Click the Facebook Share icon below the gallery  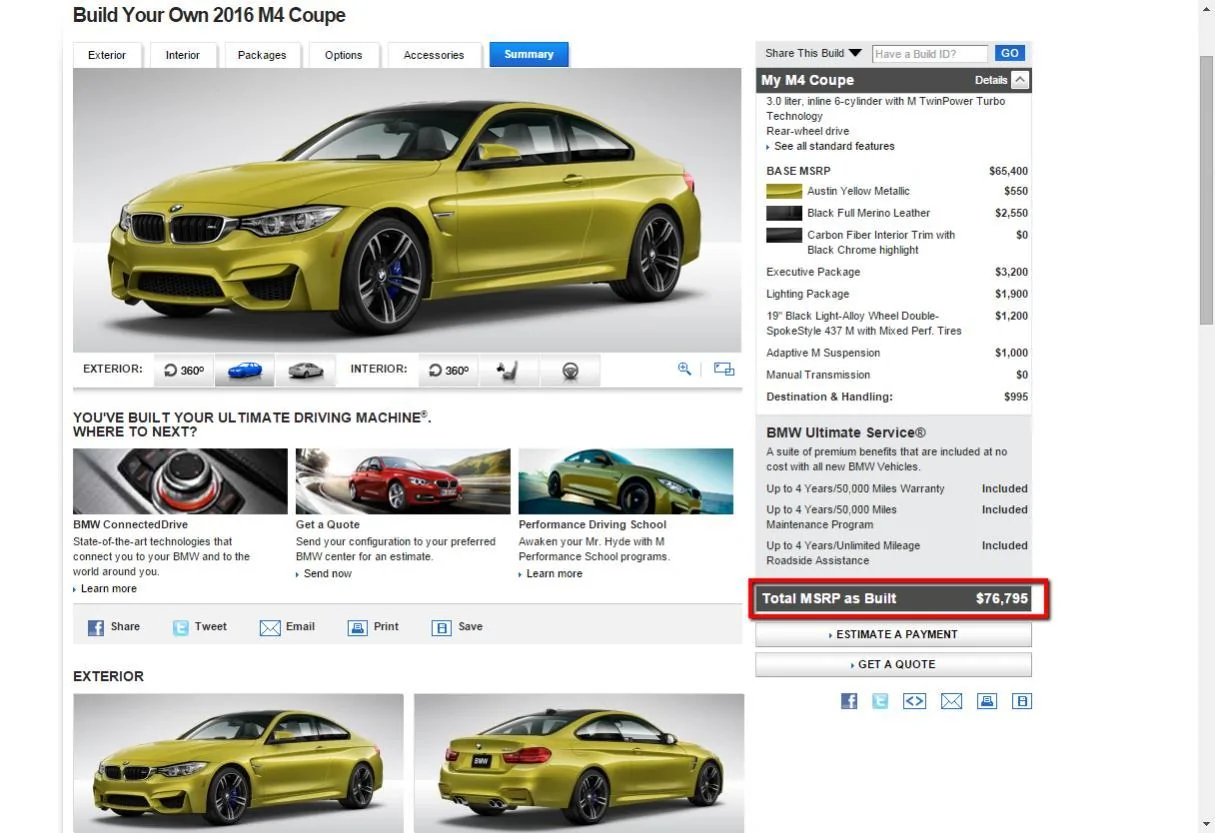pos(96,628)
